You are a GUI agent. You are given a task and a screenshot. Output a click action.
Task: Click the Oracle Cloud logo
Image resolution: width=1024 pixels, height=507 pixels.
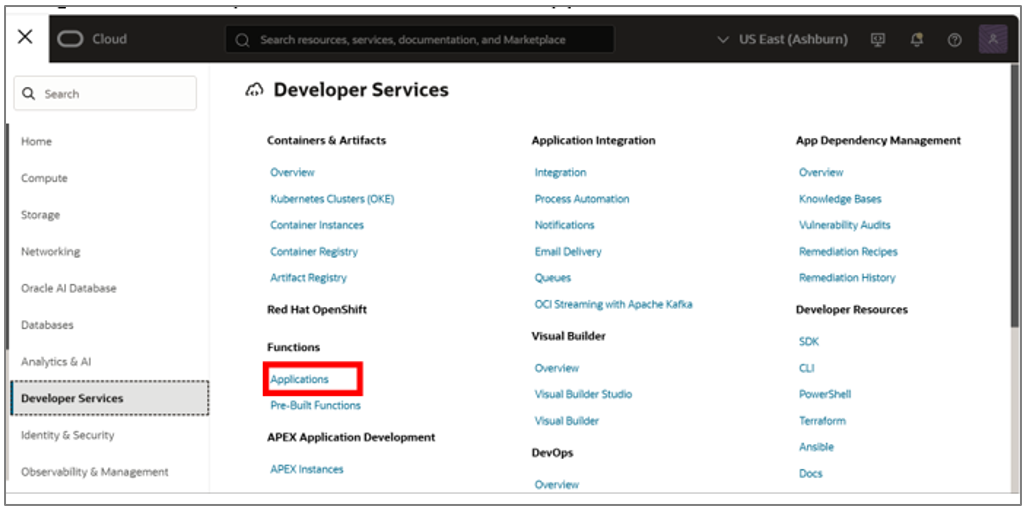point(71,39)
